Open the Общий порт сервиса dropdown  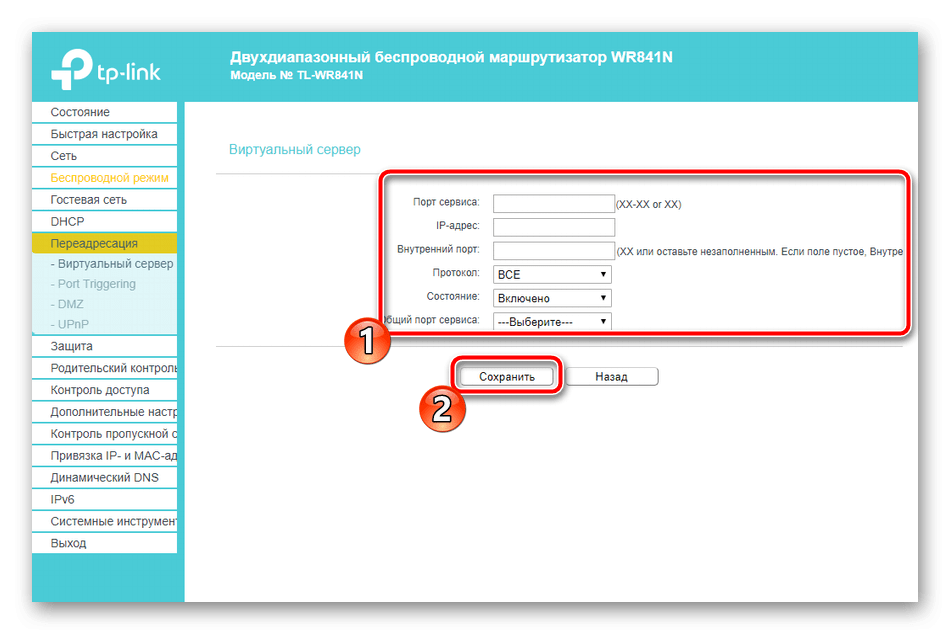pos(552,322)
